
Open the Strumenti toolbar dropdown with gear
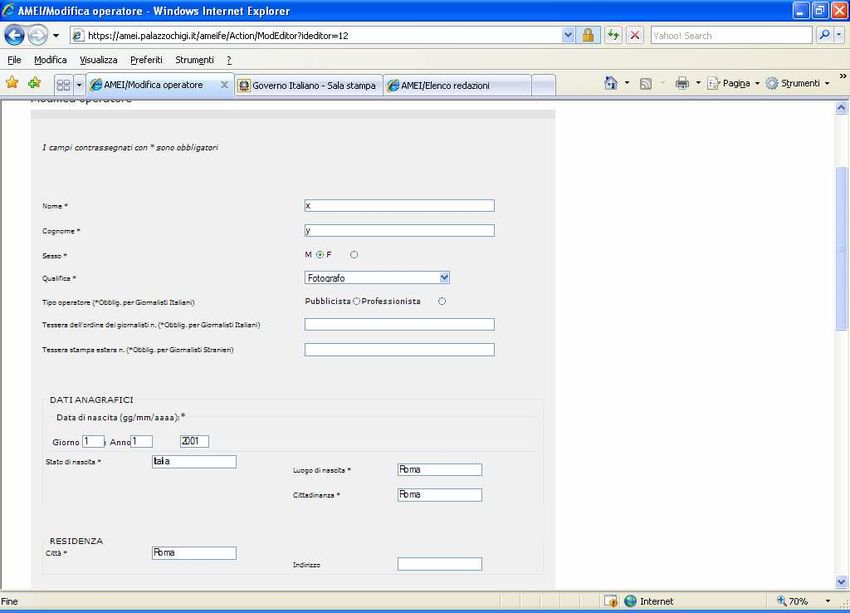[x=798, y=84]
